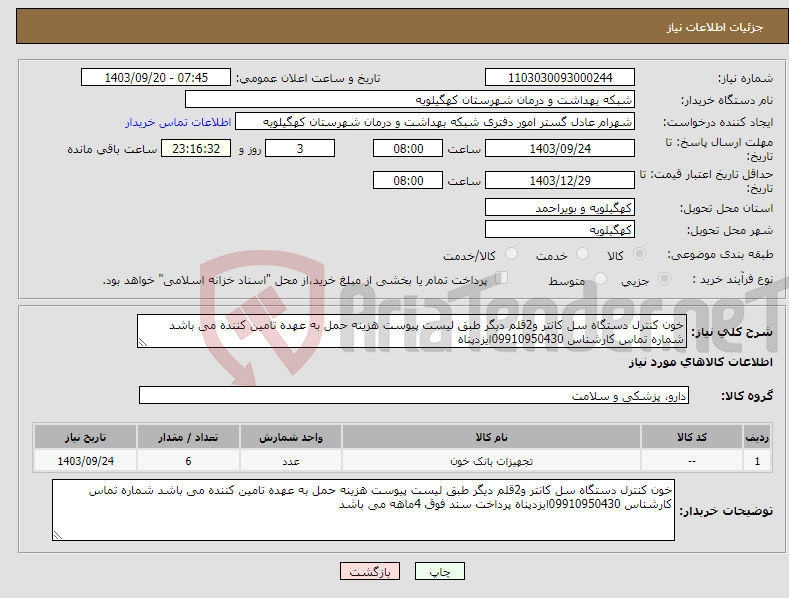This screenshot has width=789, height=598.
Task: Click the goods group field دارو، پزشکی و سلامت
Action: point(414,396)
